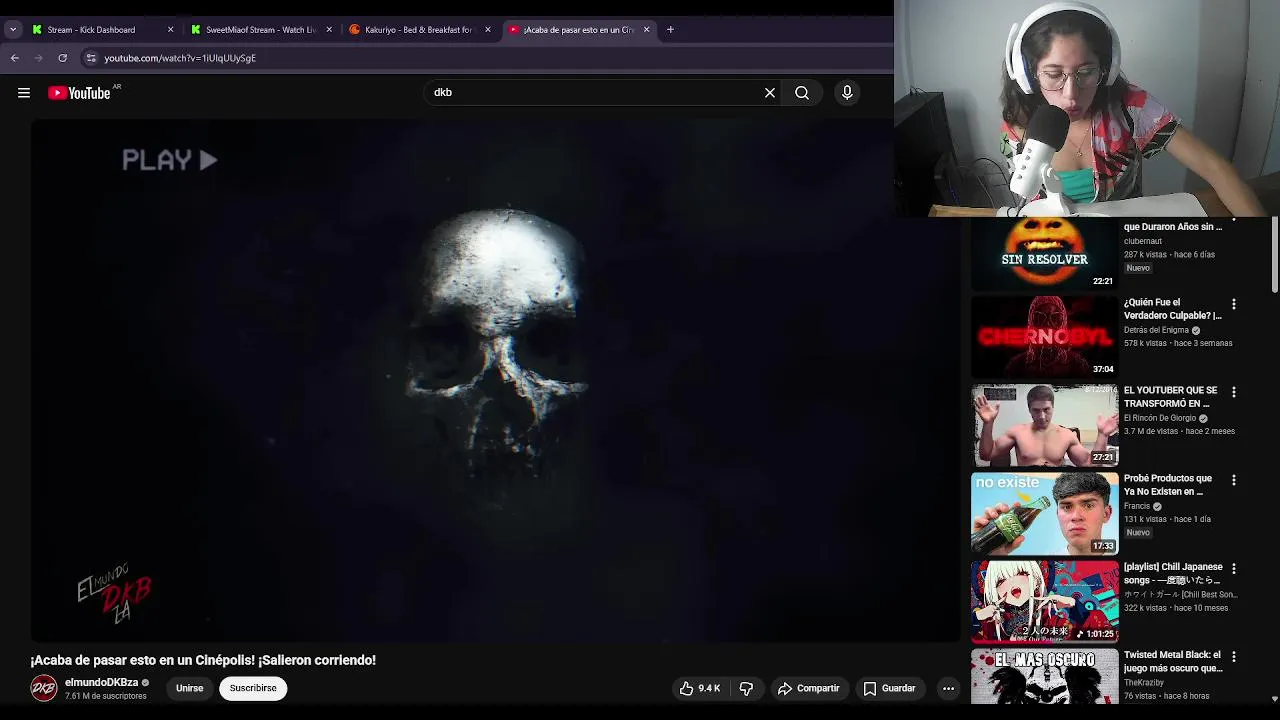Share the video via Compartir
Viewport: 1280px width, 720px height.
pos(808,688)
